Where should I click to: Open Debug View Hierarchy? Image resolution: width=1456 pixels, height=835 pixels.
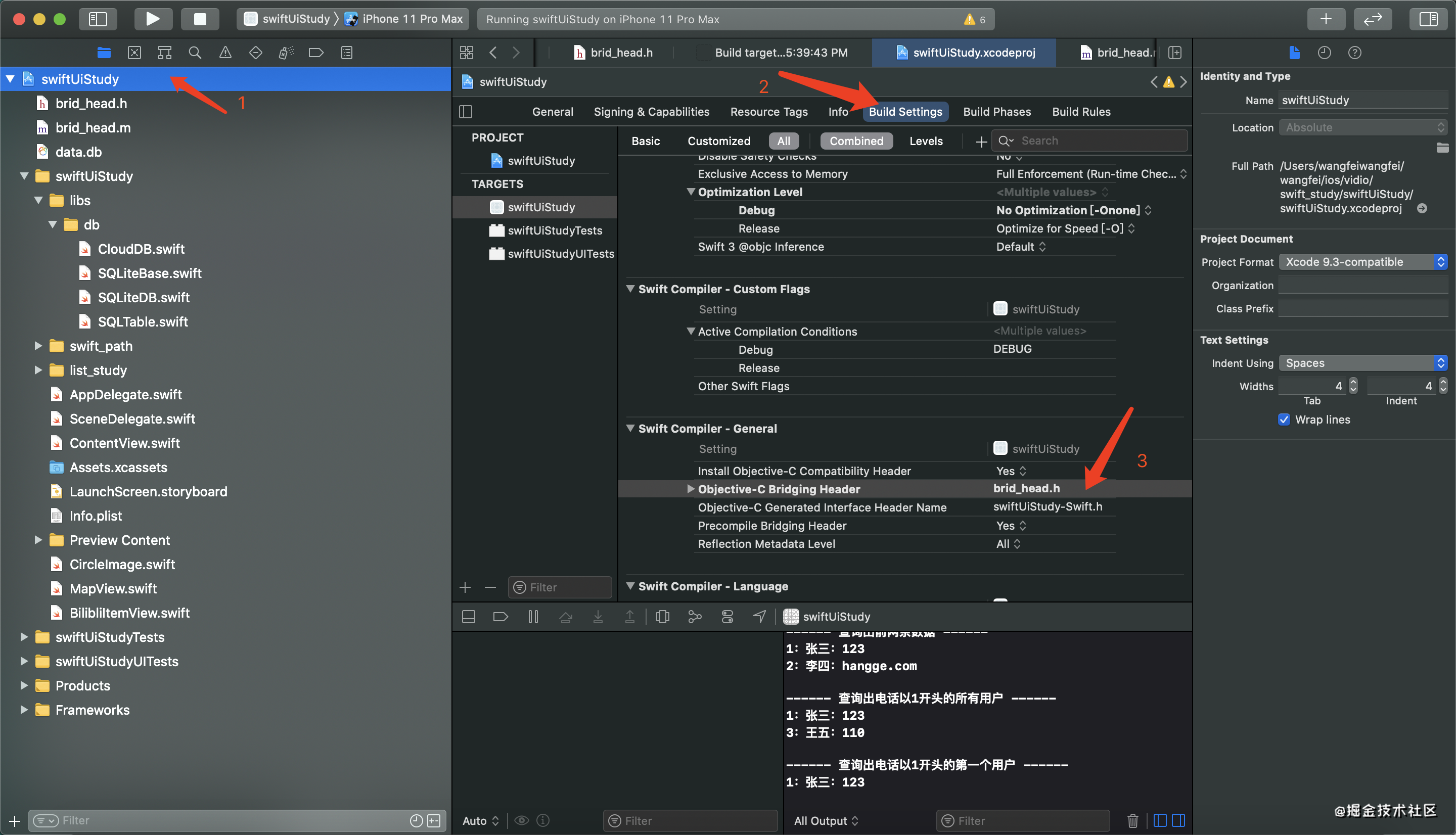662,617
